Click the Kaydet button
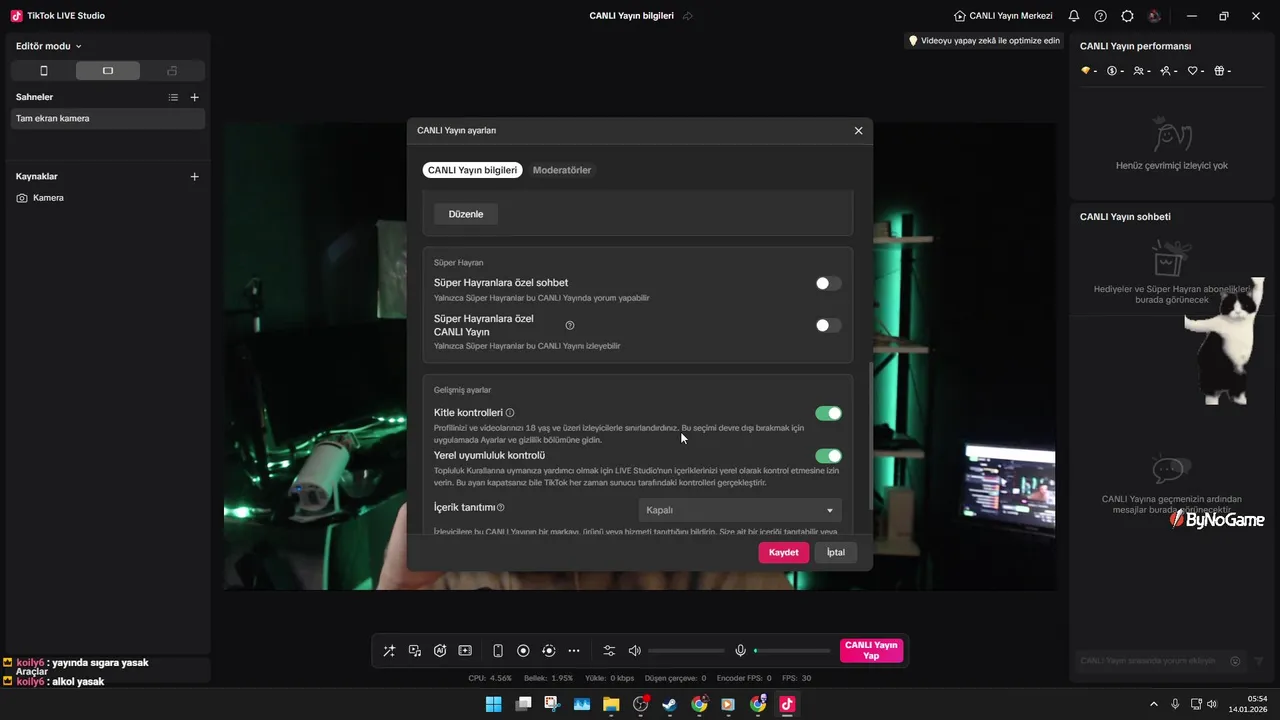 point(784,552)
